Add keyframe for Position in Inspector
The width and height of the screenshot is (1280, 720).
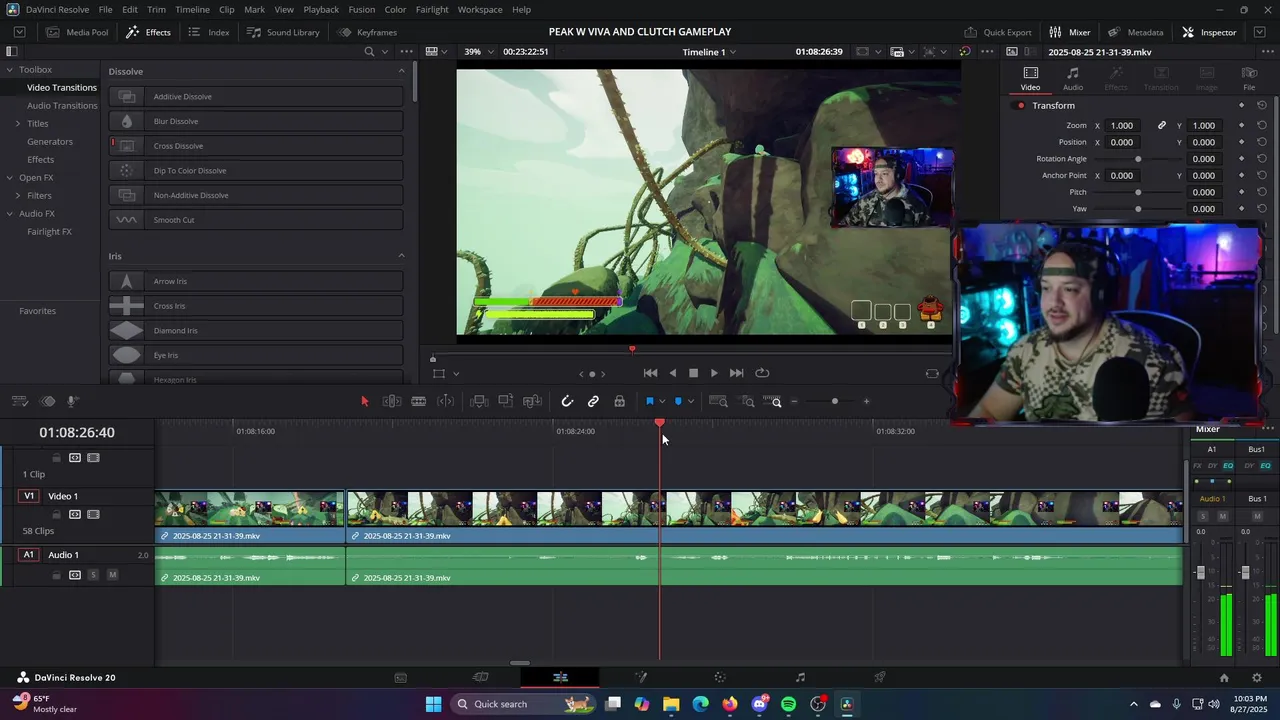coord(1241,142)
